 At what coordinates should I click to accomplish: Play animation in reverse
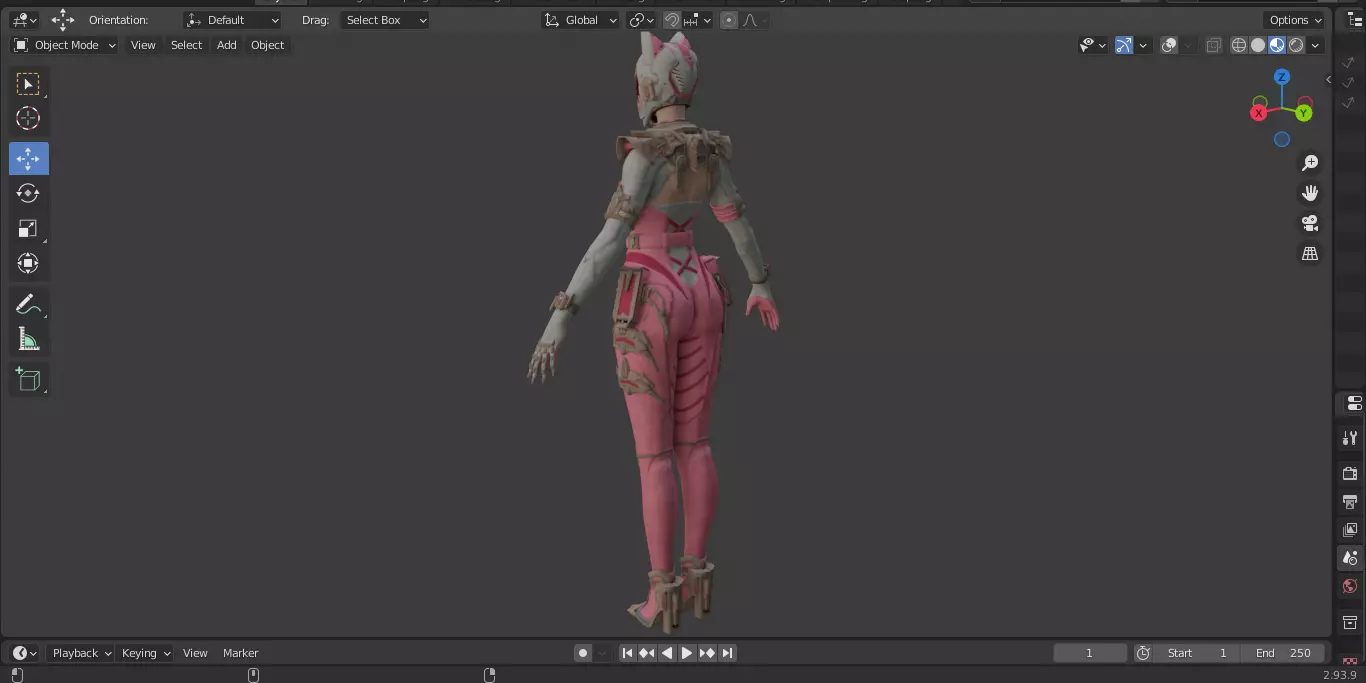pyautogui.click(x=667, y=653)
